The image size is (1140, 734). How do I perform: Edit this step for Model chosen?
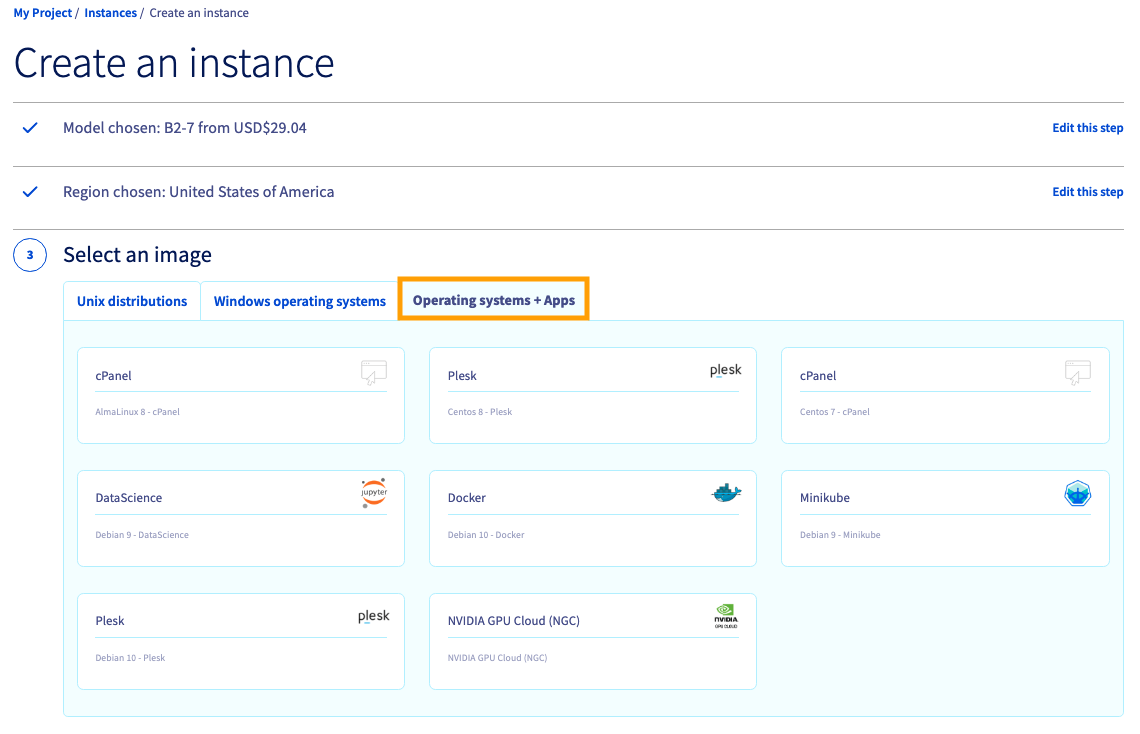tap(1088, 128)
